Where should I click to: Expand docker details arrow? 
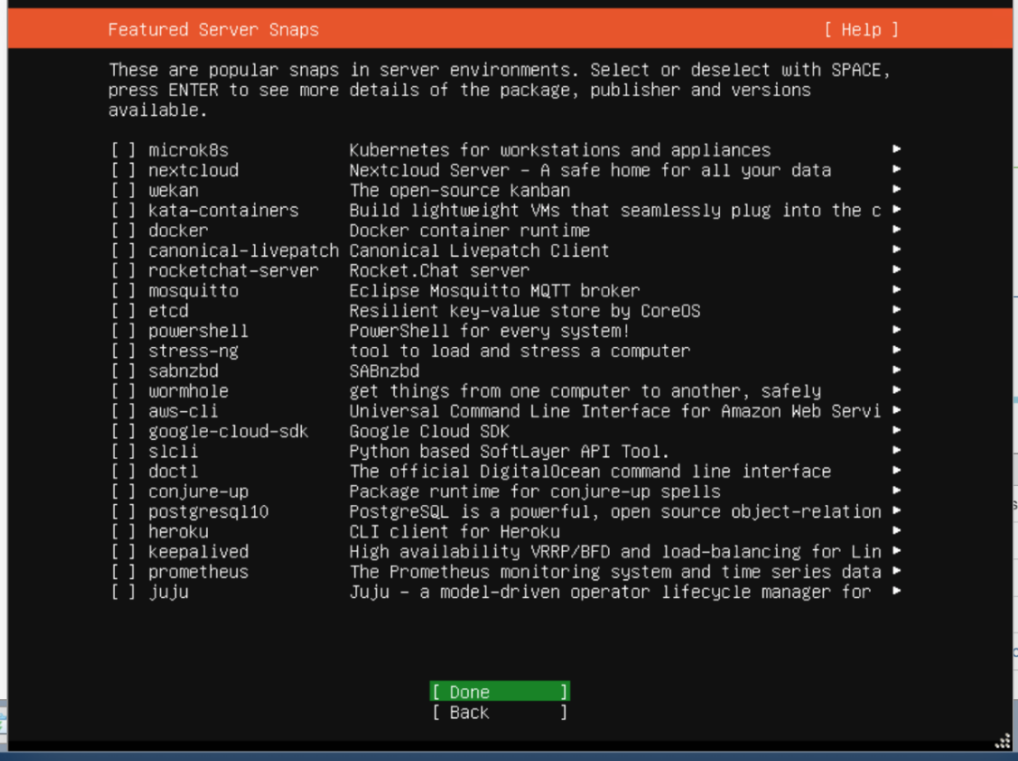(897, 230)
